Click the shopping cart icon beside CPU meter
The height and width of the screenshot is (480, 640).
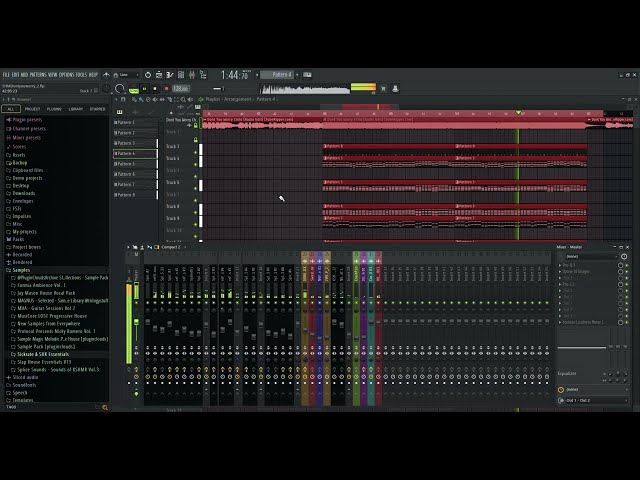click(383, 88)
